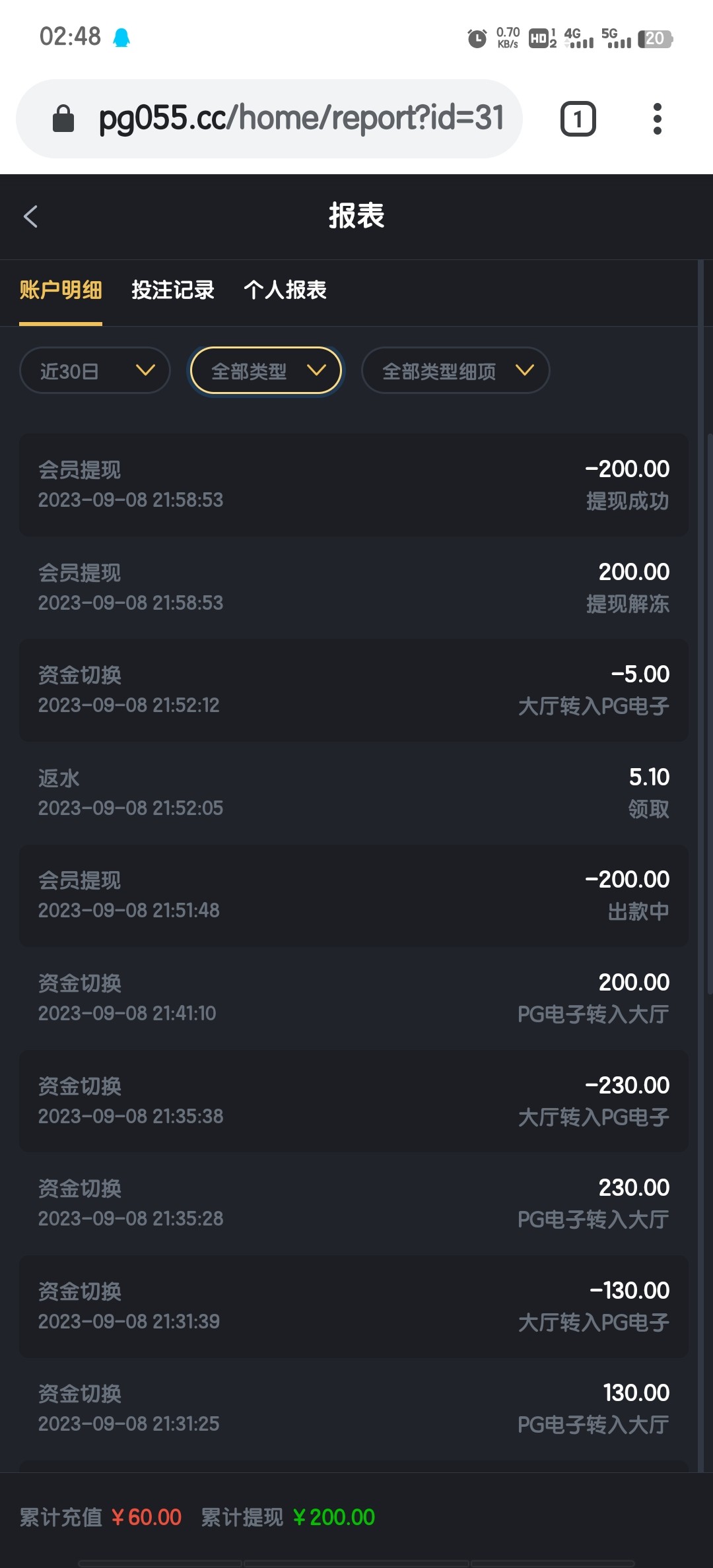Image resolution: width=713 pixels, height=1568 pixels.
Task: Open the browser three-dot menu
Action: pos(656,119)
